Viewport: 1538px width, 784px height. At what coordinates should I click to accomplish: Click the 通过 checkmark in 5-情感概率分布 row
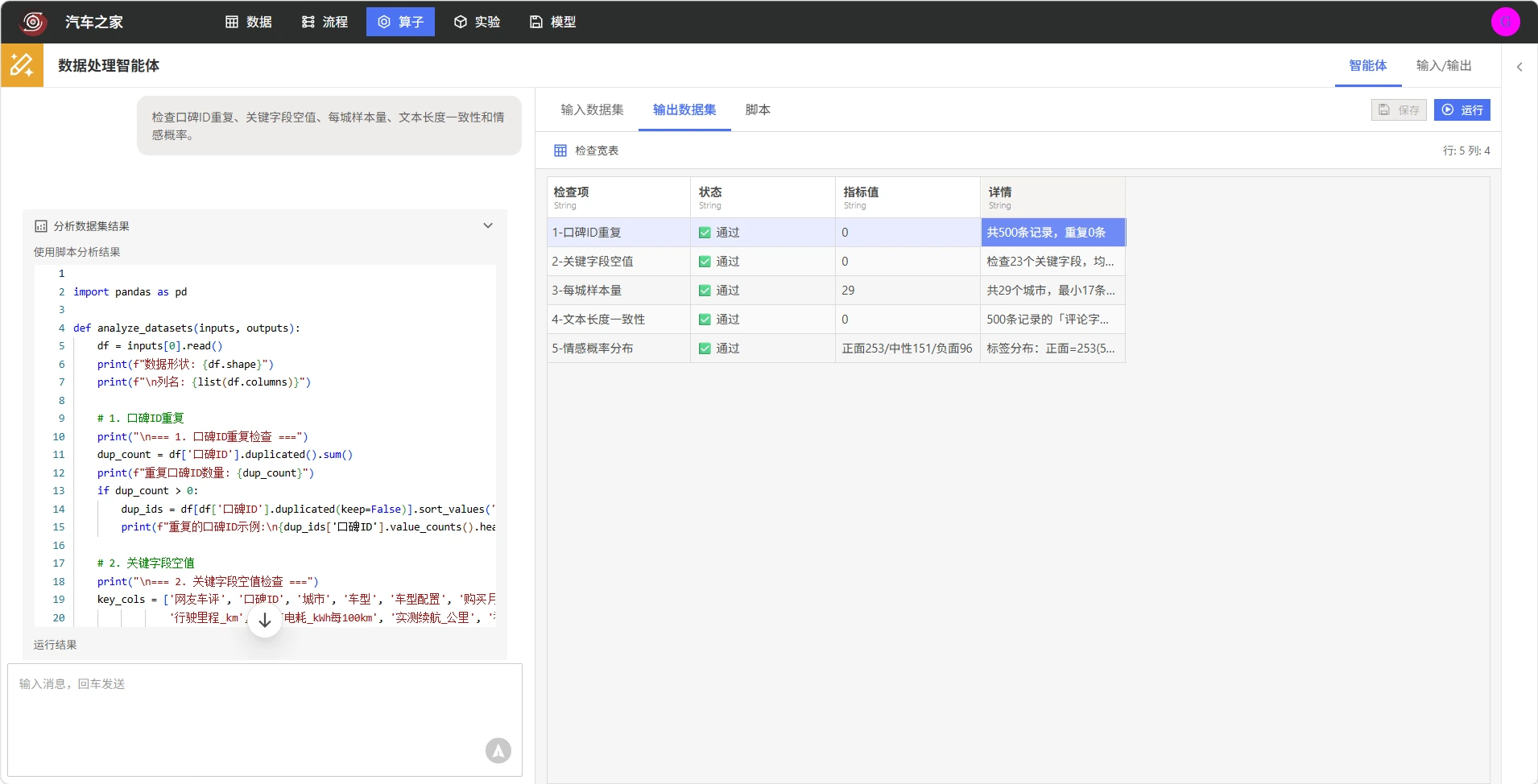pyautogui.click(x=705, y=349)
